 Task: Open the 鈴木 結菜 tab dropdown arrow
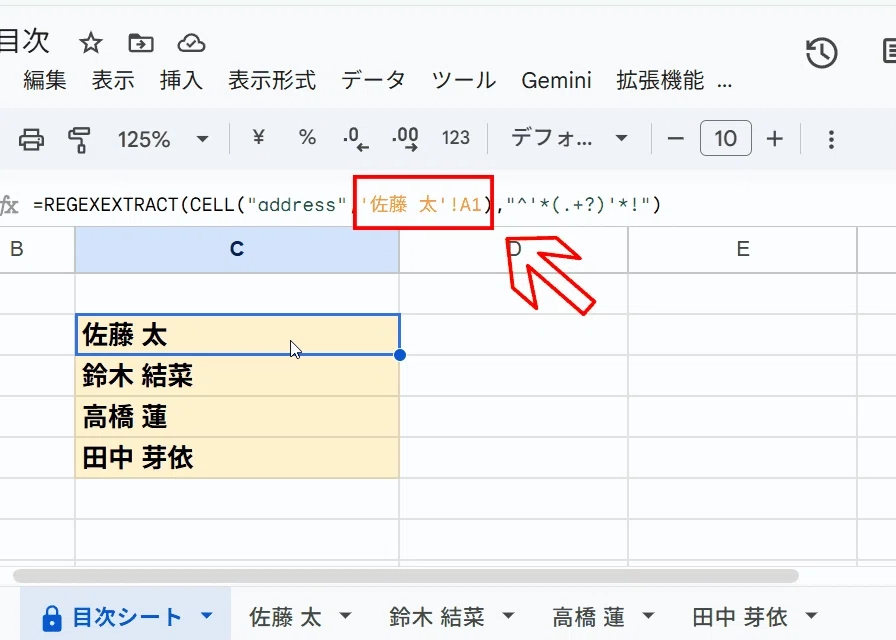pyautogui.click(x=508, y=616)
